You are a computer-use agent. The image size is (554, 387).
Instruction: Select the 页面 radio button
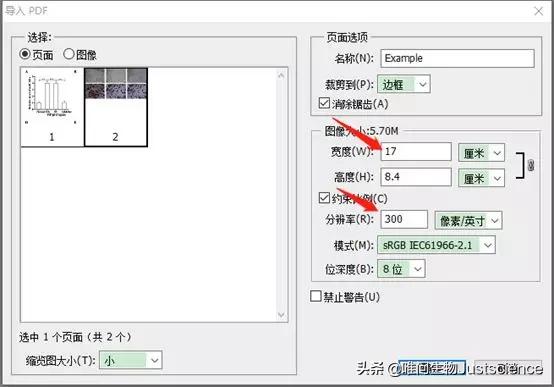tap(25, 54)
